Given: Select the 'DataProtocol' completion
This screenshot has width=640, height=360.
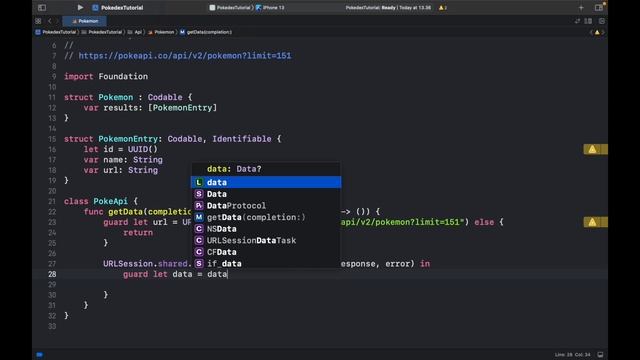Looking at the screenshot, I should [266, 205].
